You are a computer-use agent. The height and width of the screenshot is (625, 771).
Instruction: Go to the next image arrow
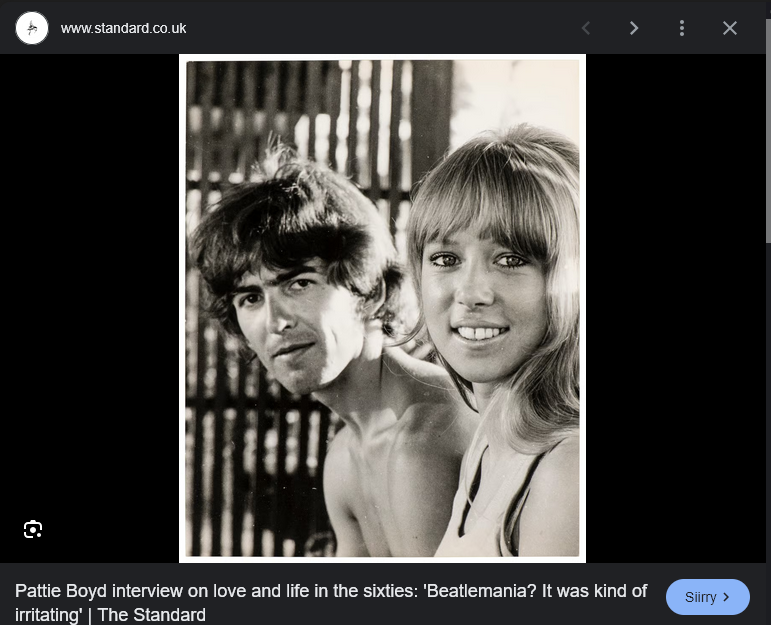tap(634, 28)
